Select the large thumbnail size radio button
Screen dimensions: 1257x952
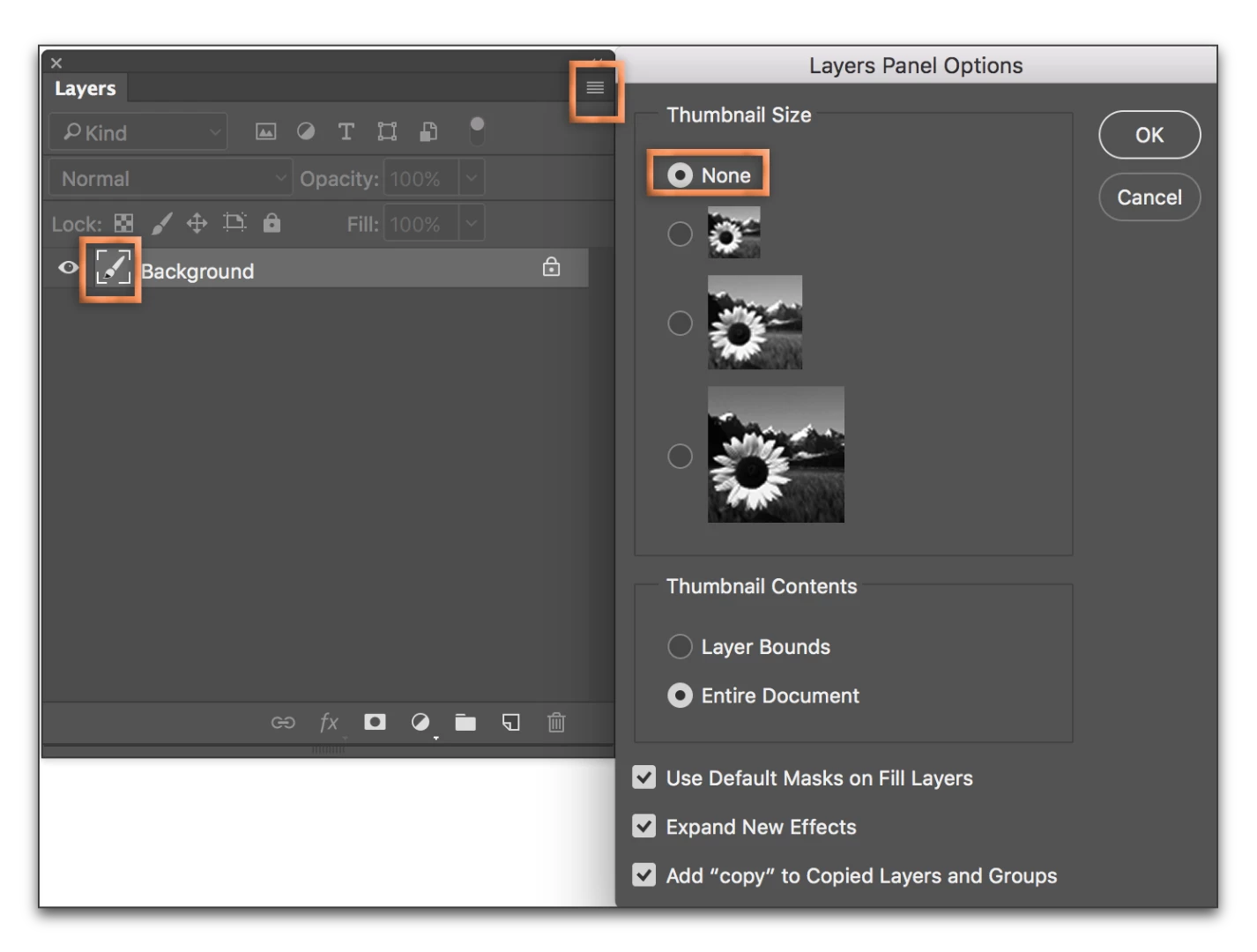680,456
